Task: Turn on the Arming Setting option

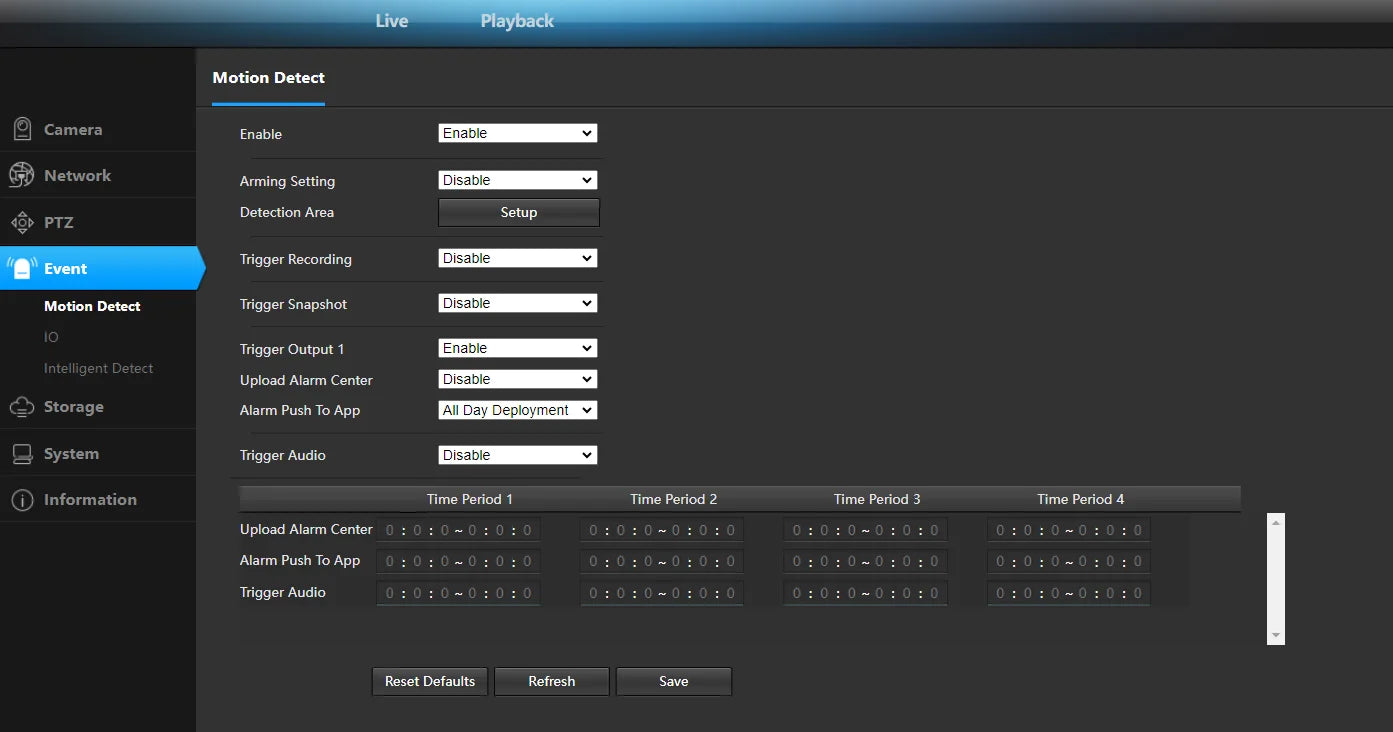Action: 517,179
